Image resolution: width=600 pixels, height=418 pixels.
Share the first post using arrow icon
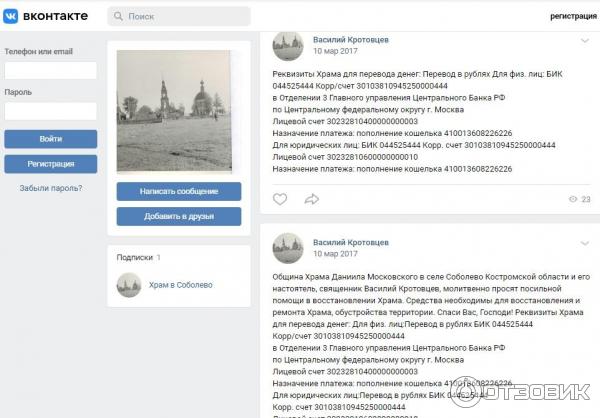(311, 199)
